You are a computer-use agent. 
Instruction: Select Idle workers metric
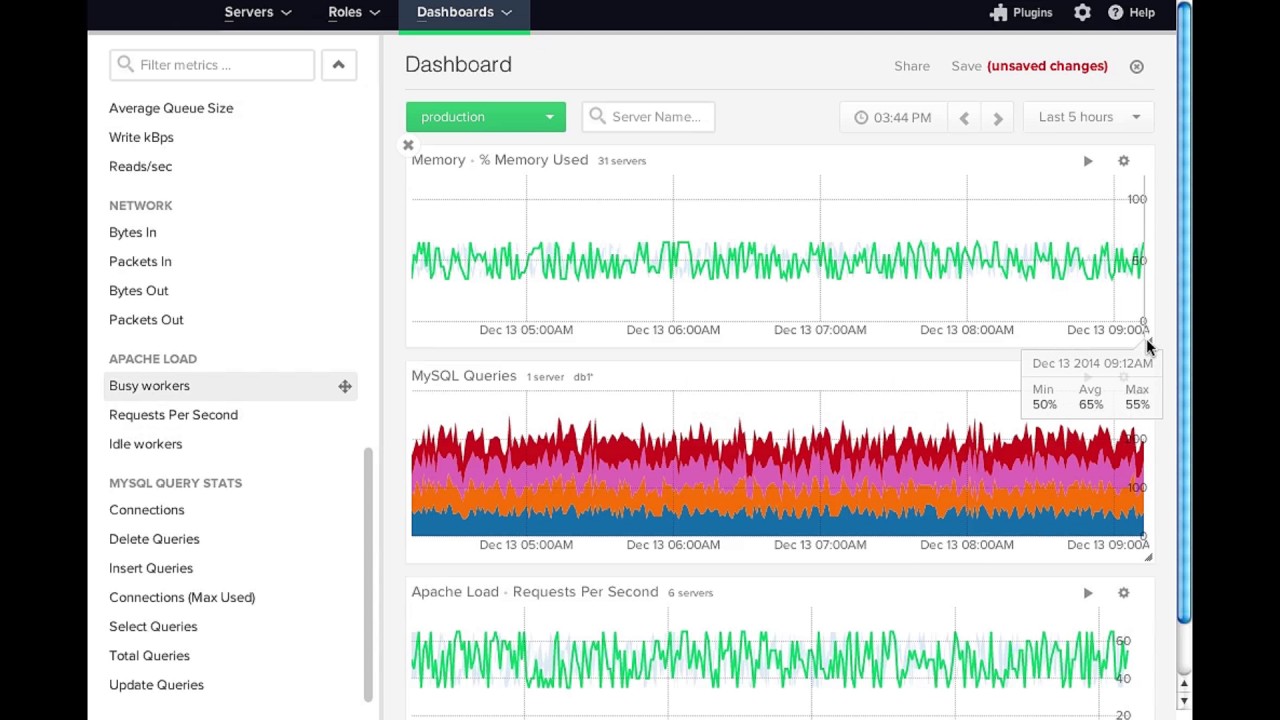145,443
